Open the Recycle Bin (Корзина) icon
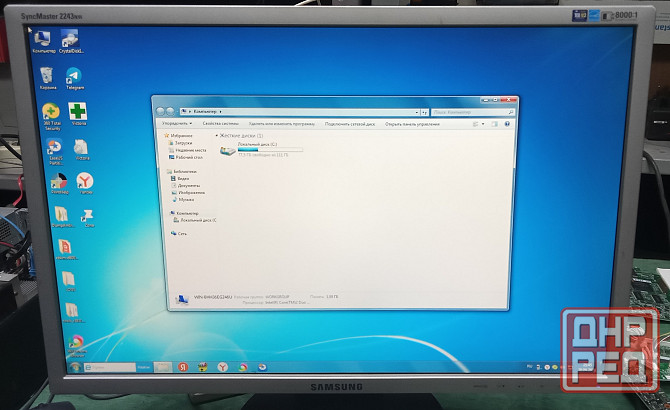This screenshot has height=410, width=670. point(46,76)
